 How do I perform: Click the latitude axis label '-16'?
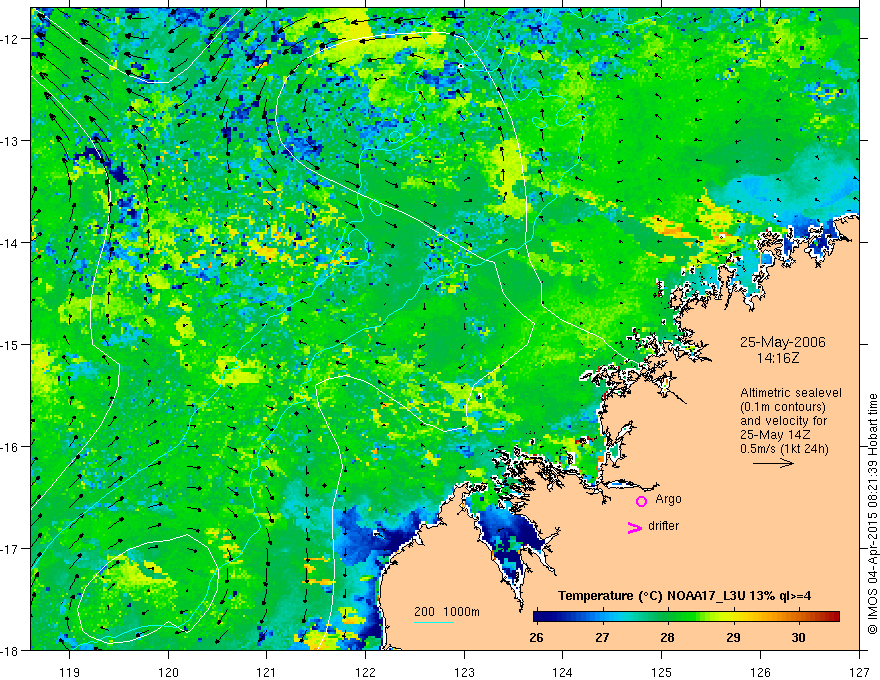(12, 447)
